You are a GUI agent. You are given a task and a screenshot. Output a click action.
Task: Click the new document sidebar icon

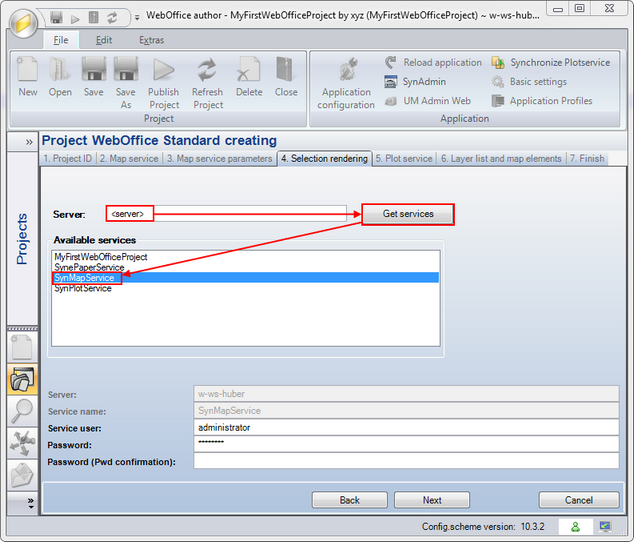(22, 346)
